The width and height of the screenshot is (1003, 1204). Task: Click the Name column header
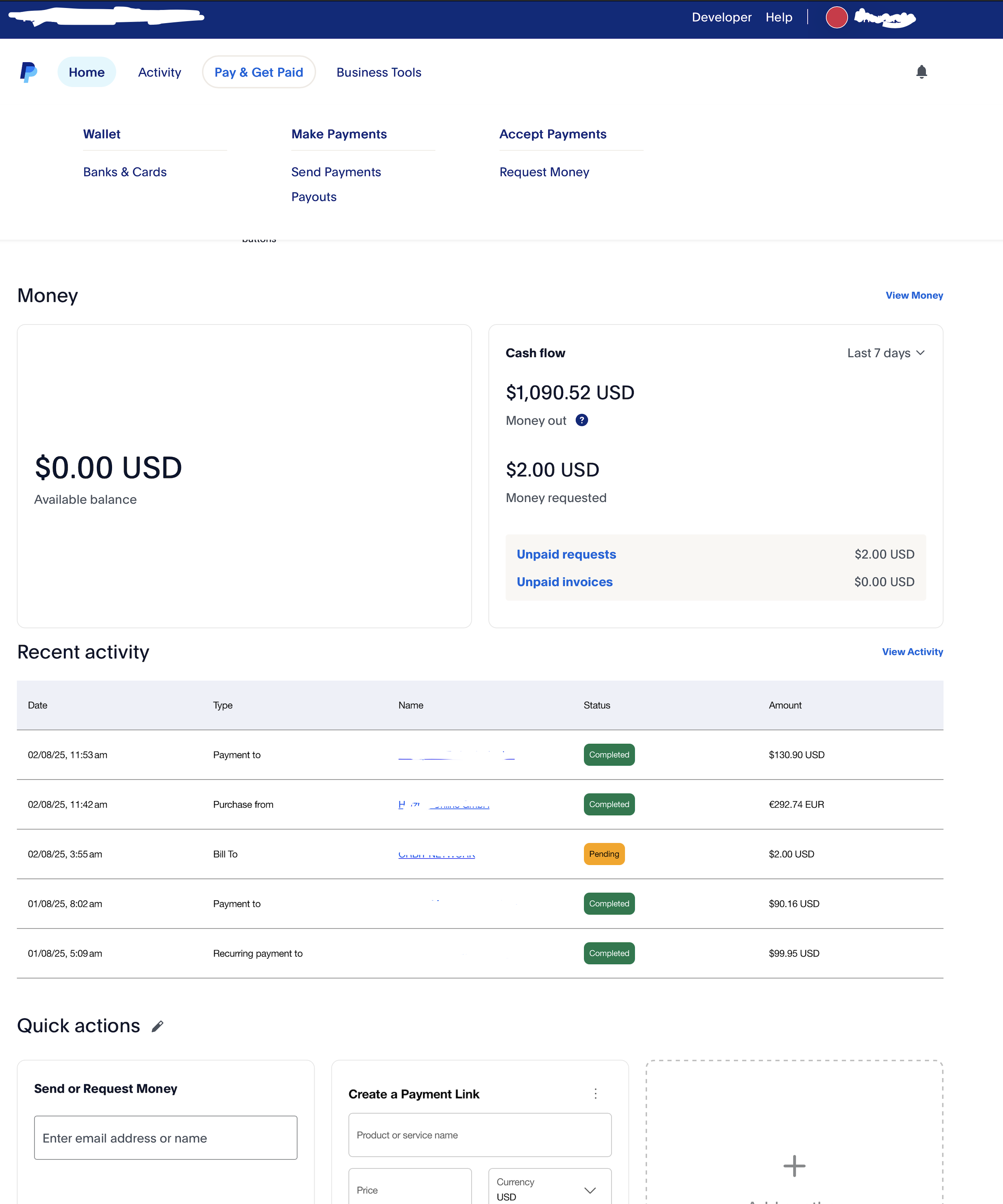pos(411,705)
